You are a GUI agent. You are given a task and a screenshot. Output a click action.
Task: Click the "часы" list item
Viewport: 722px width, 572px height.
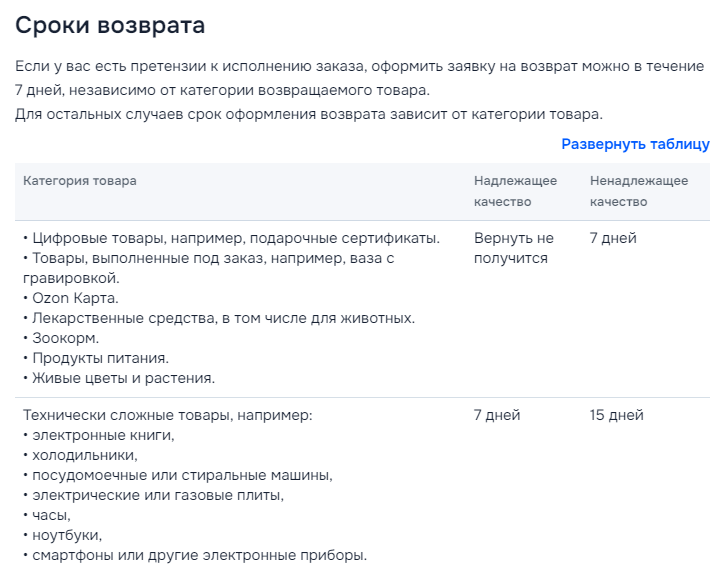tap(51, 515)
